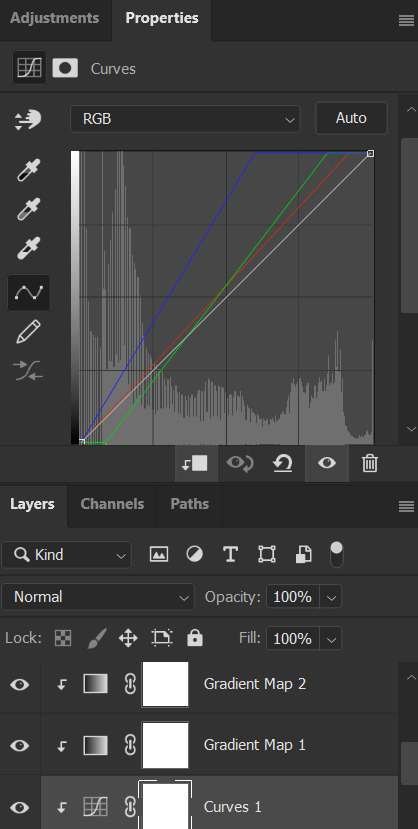Hide the Gradient Map 1 layer
The height and width of the screenshot is (829, 418).
[20, 746]
